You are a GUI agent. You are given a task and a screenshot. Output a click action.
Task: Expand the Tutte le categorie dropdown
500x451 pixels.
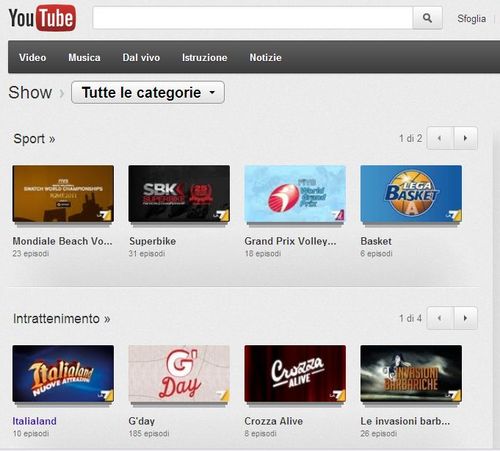pos(148,92)
